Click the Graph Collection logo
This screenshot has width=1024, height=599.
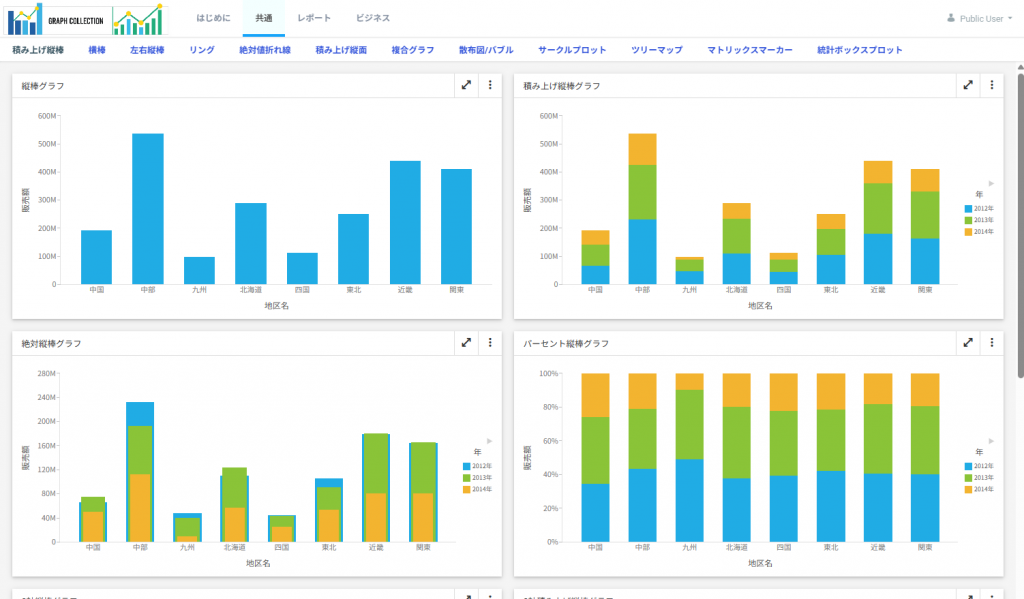[86, 19]
